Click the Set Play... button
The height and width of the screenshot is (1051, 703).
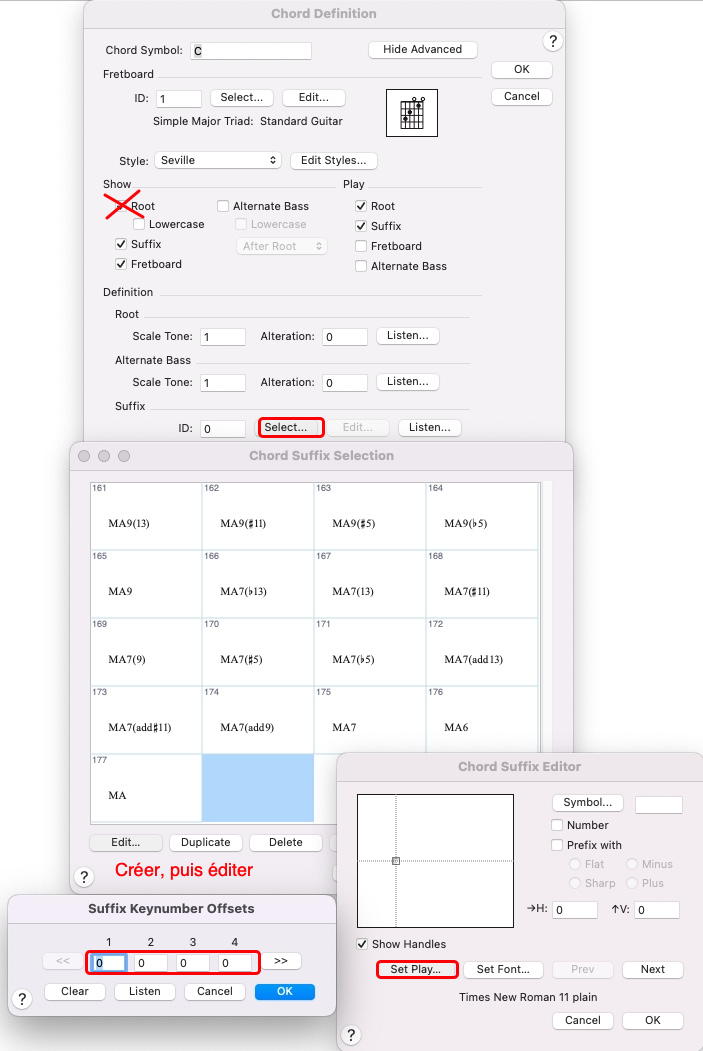(x=416, y=969)
